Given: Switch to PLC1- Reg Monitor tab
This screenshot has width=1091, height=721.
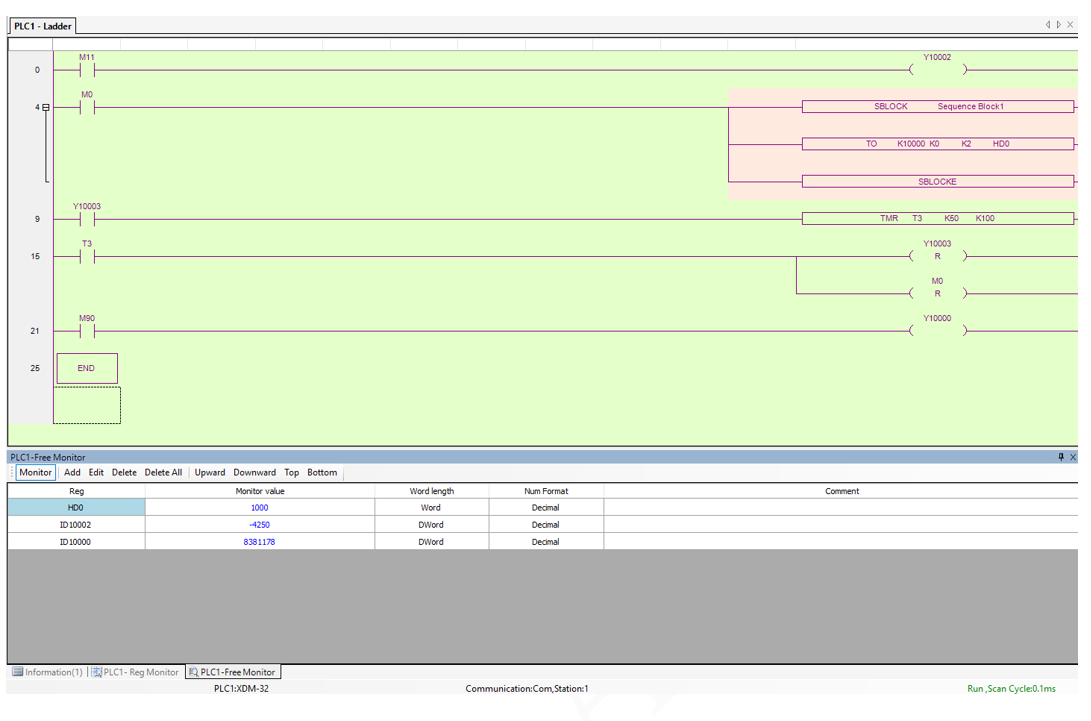Looking at the screenshot, I should tap(135, 672).
